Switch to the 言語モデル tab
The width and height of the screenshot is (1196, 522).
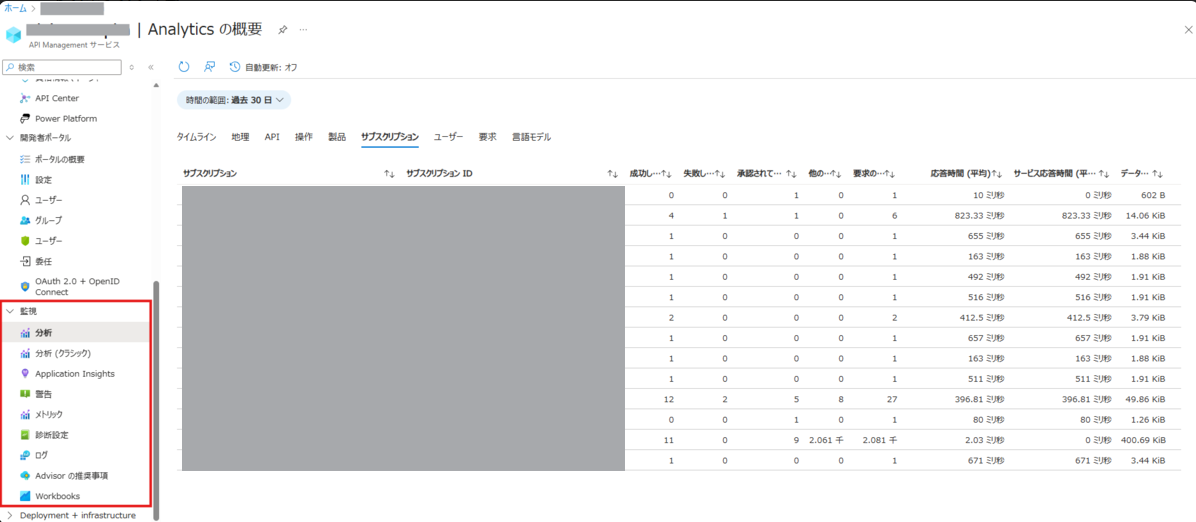pos(532,137)
